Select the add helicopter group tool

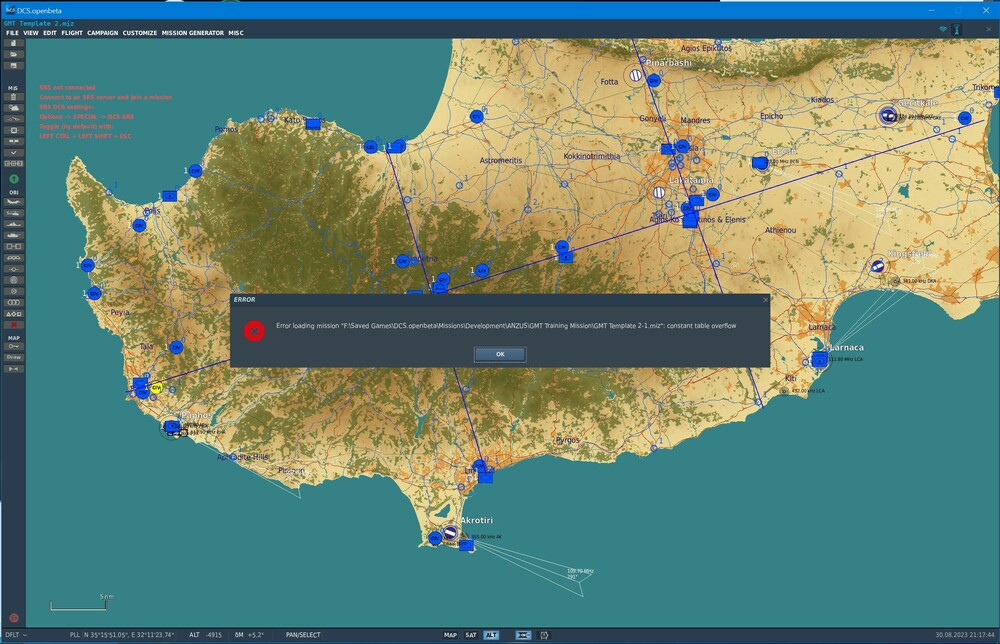pos(14,213)
